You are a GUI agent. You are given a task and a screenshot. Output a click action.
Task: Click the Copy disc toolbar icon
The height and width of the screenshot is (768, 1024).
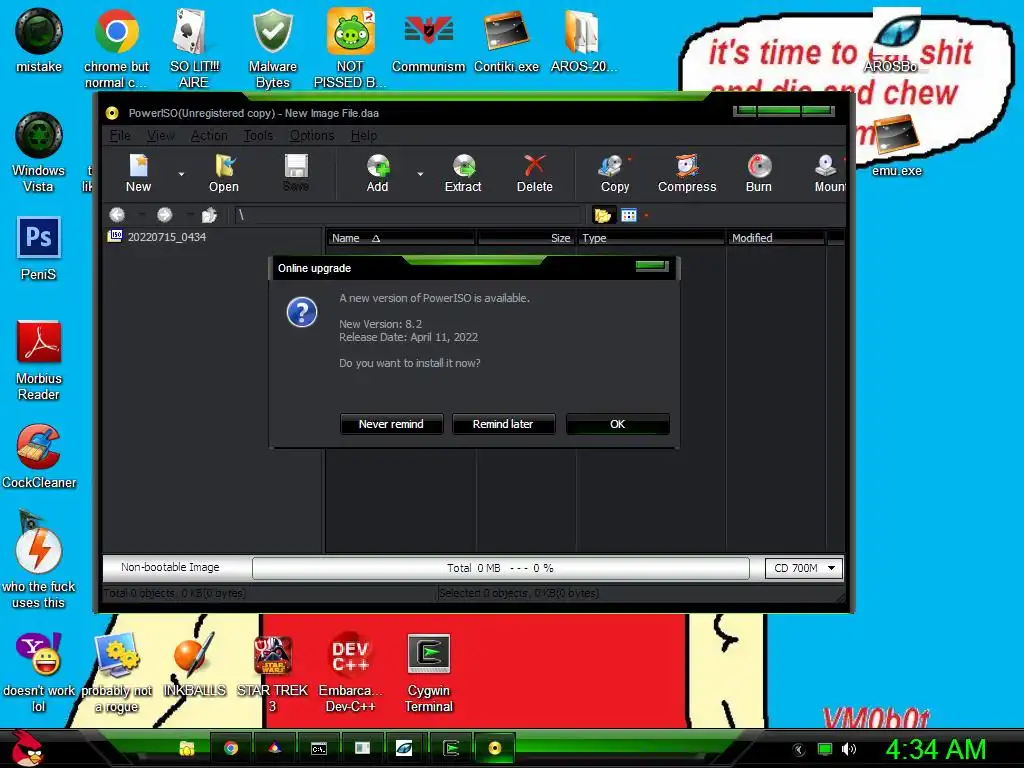tap(614, 173)
